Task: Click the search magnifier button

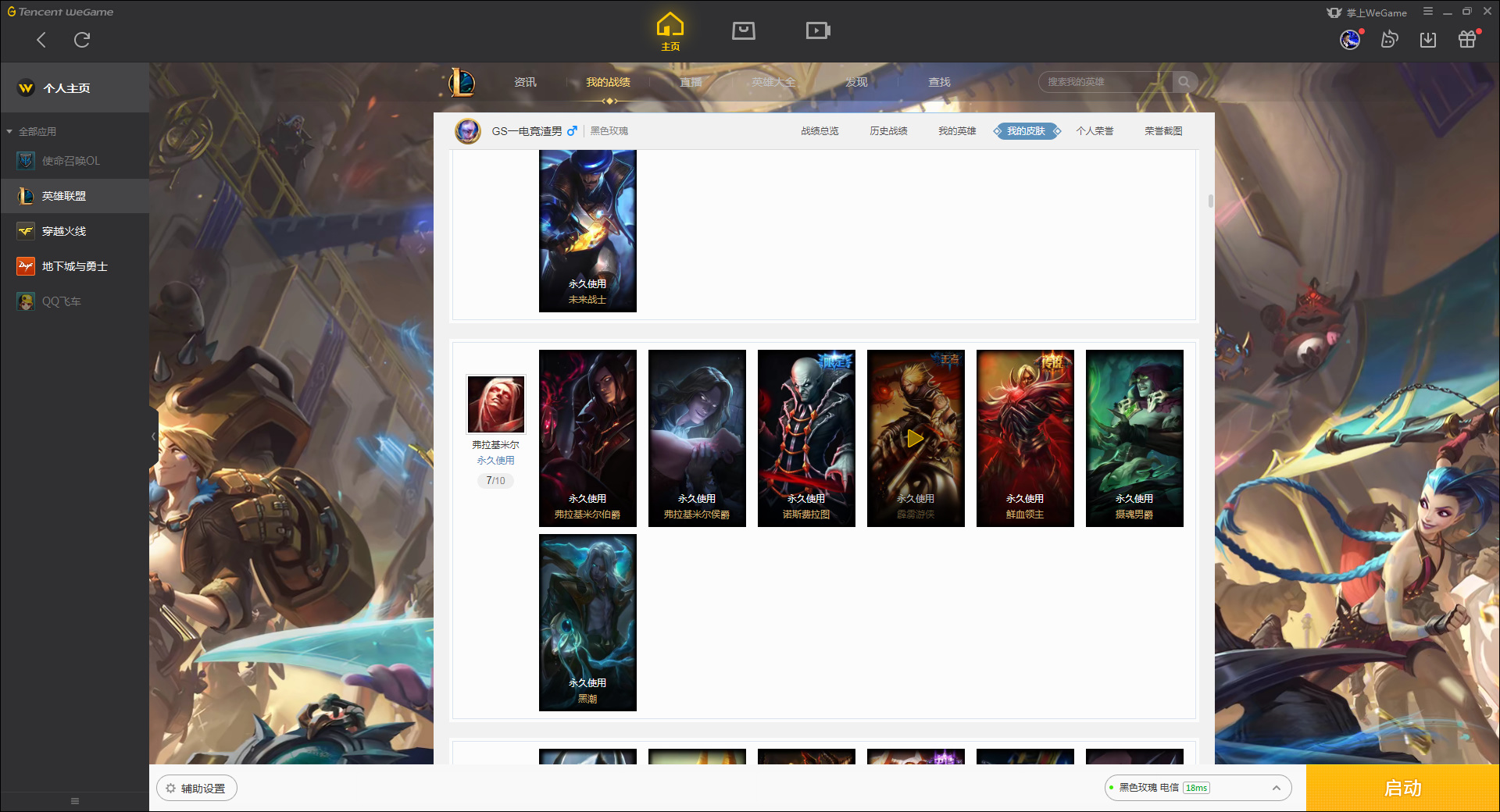Action: 1184,82
